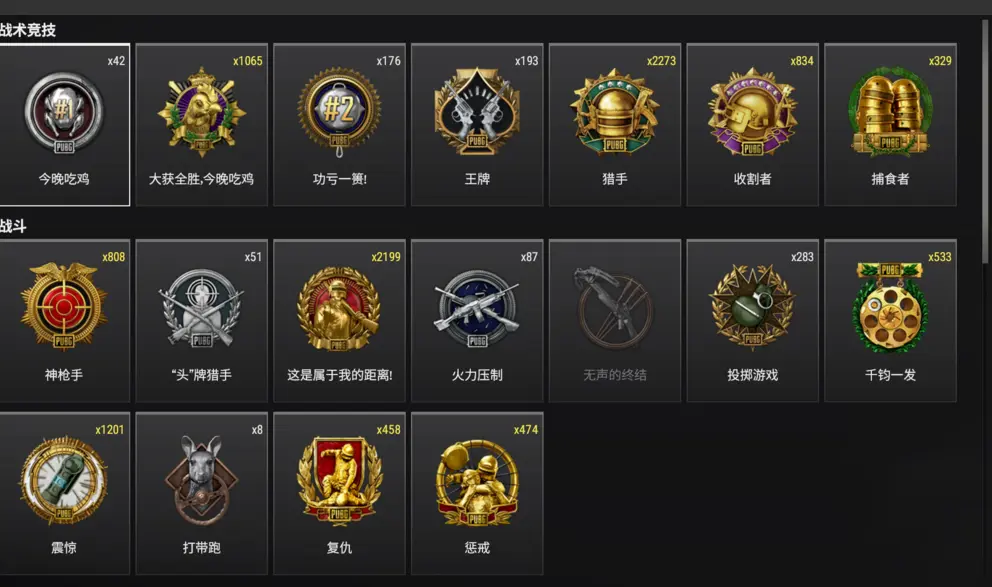Open the 投掷游戏 grenade medal
Viewport: 992px width, 587px height.
coord(753,321)
